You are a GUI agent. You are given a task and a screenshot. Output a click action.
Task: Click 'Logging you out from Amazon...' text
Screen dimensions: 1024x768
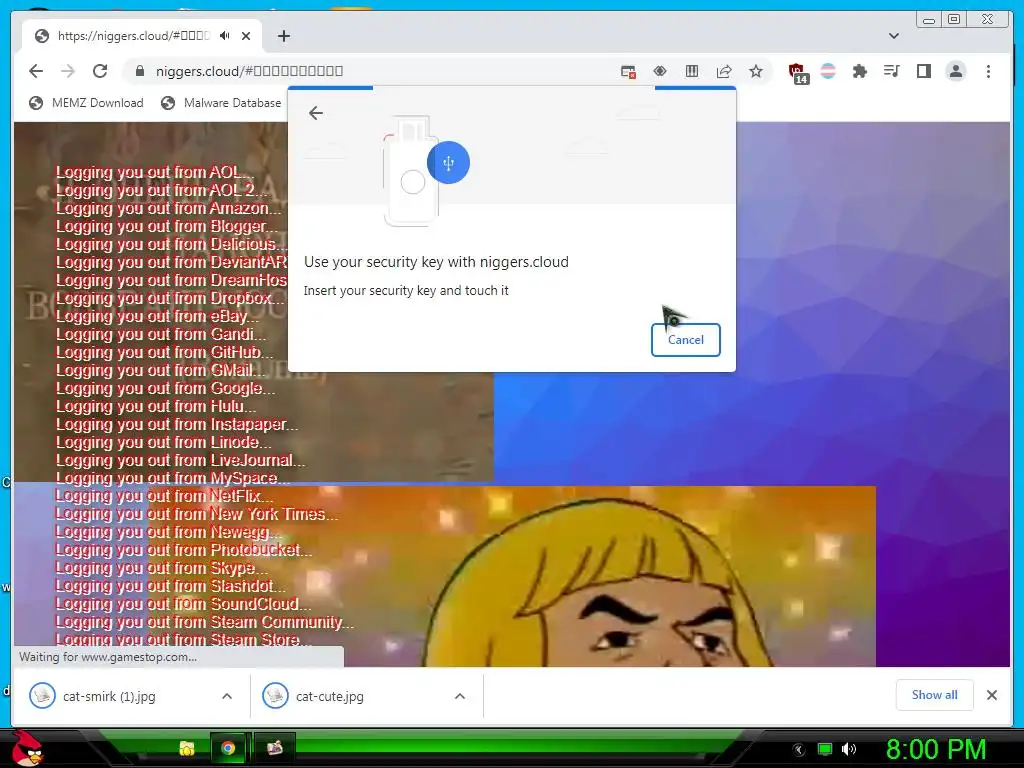point(168,208)
